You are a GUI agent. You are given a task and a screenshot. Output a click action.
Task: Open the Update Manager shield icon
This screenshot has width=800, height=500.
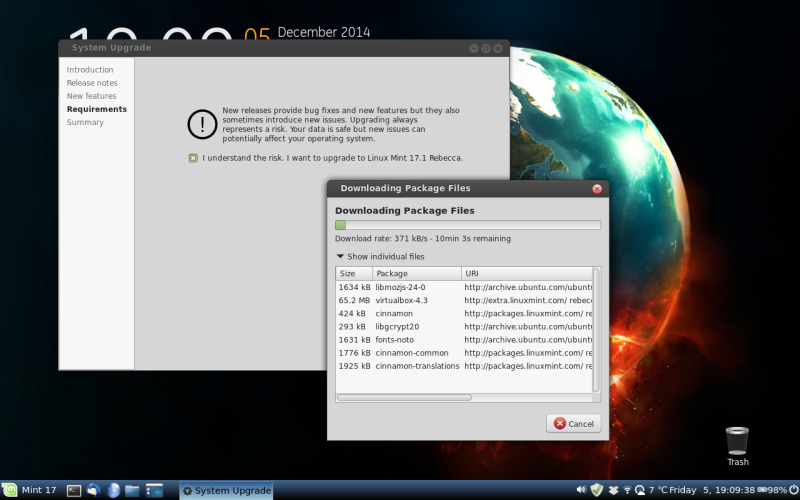[596, 490]
